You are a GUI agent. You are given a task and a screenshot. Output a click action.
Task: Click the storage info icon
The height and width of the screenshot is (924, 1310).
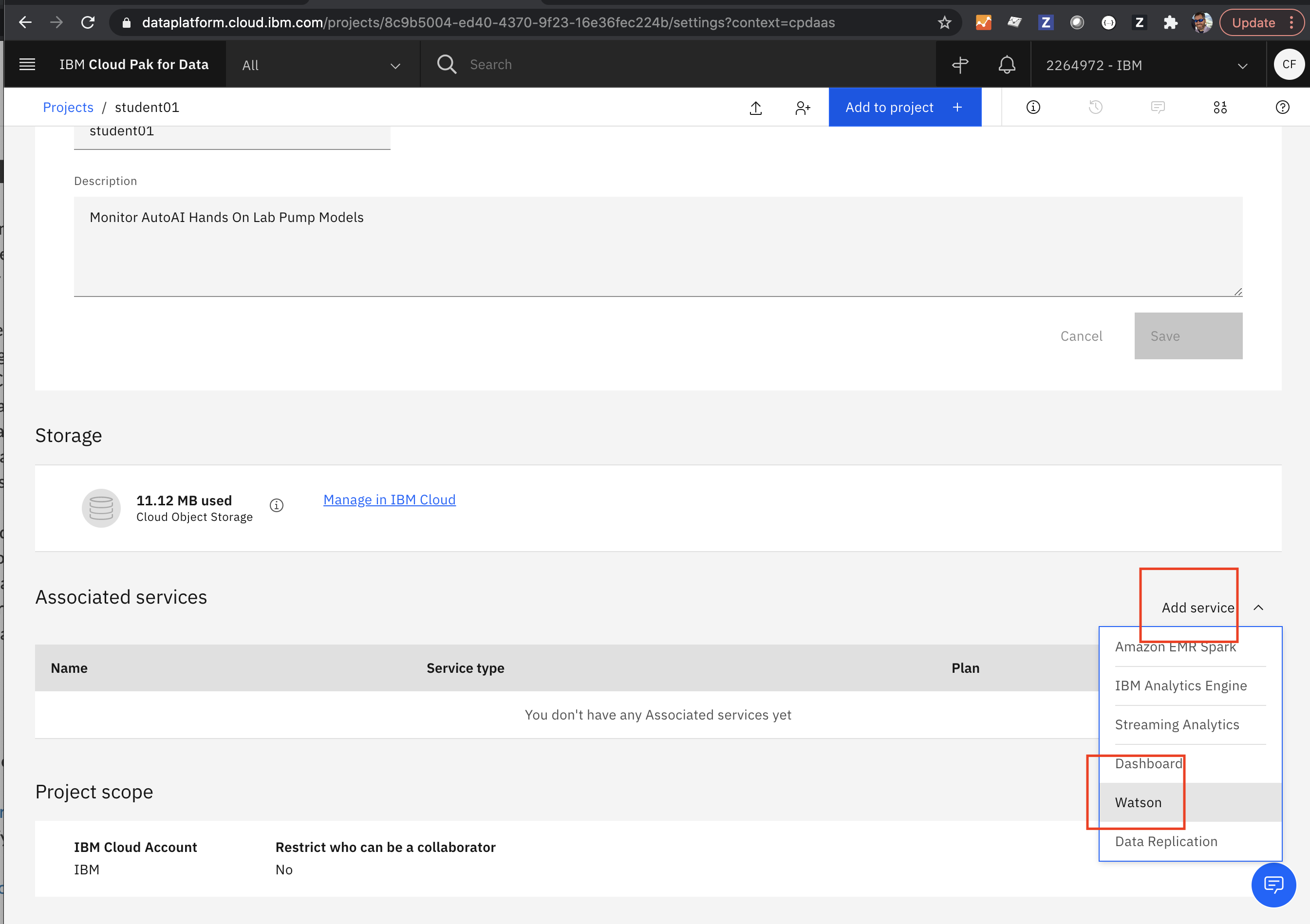(x=276, y=505)
